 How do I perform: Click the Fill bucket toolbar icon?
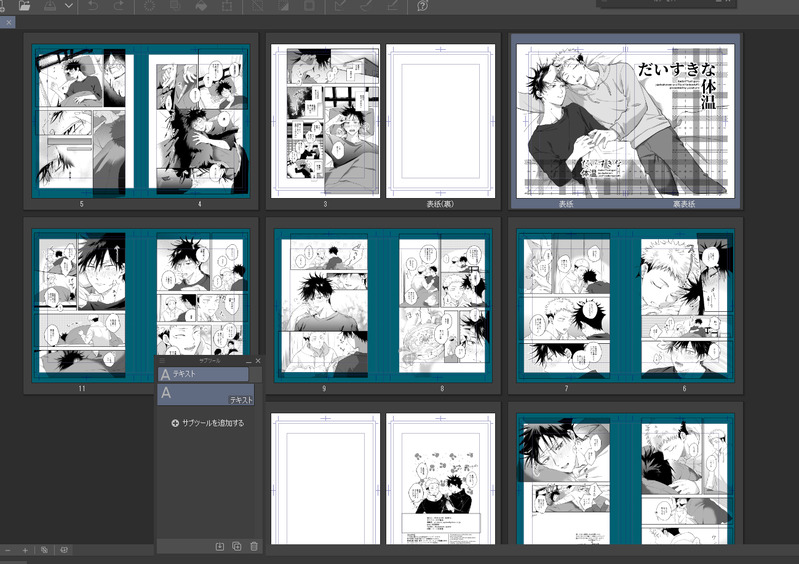point(201,6)
